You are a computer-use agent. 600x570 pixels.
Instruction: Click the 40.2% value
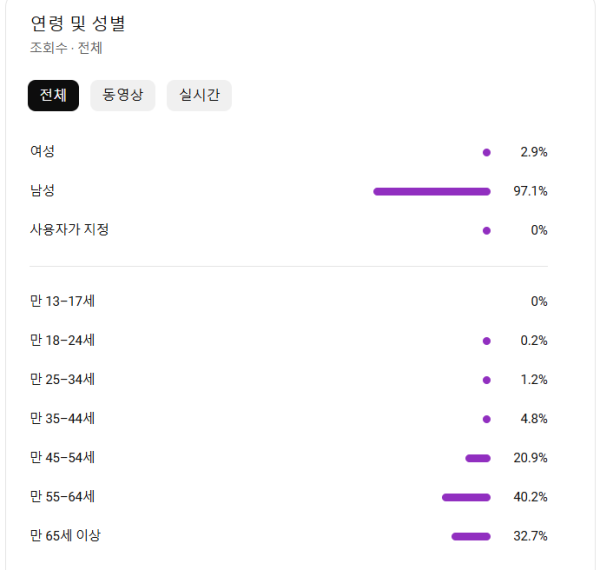(x=530, y=497)
